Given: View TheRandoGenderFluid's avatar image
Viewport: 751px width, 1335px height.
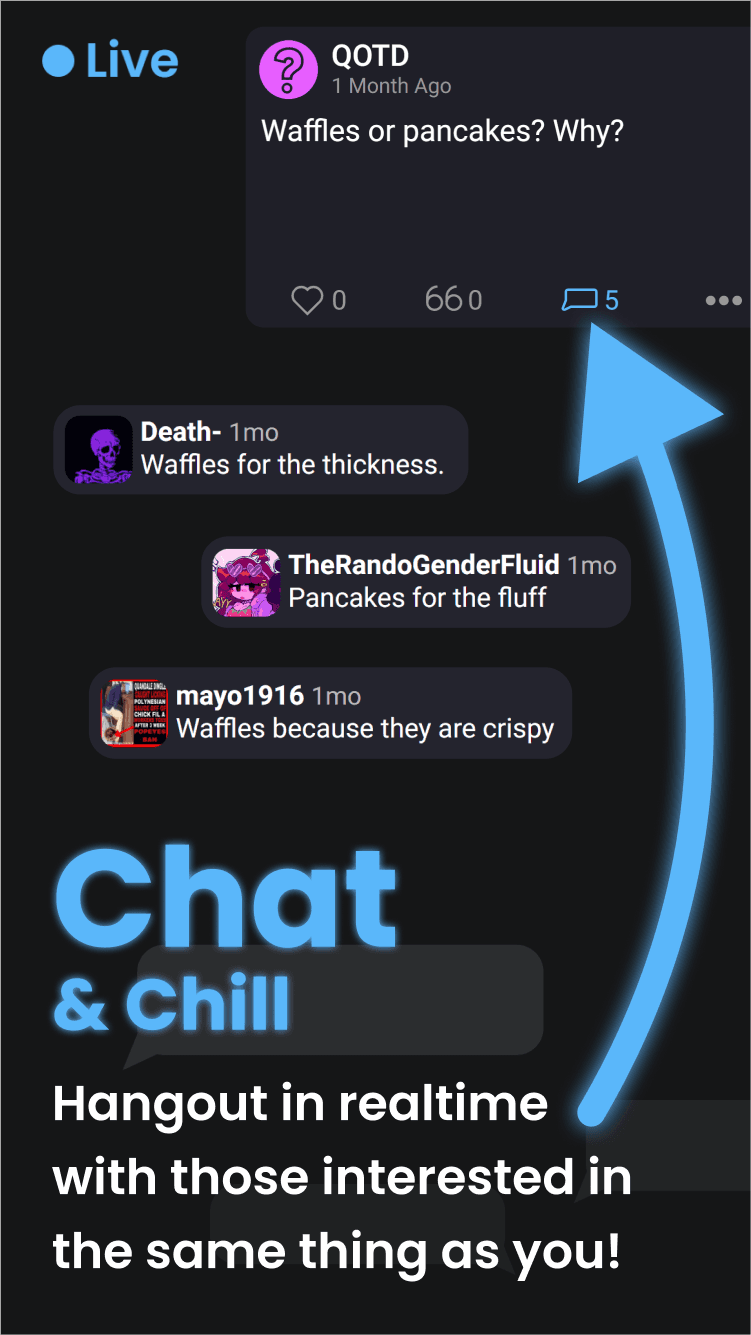Looking at the screenshot, I should click(247, 583).
